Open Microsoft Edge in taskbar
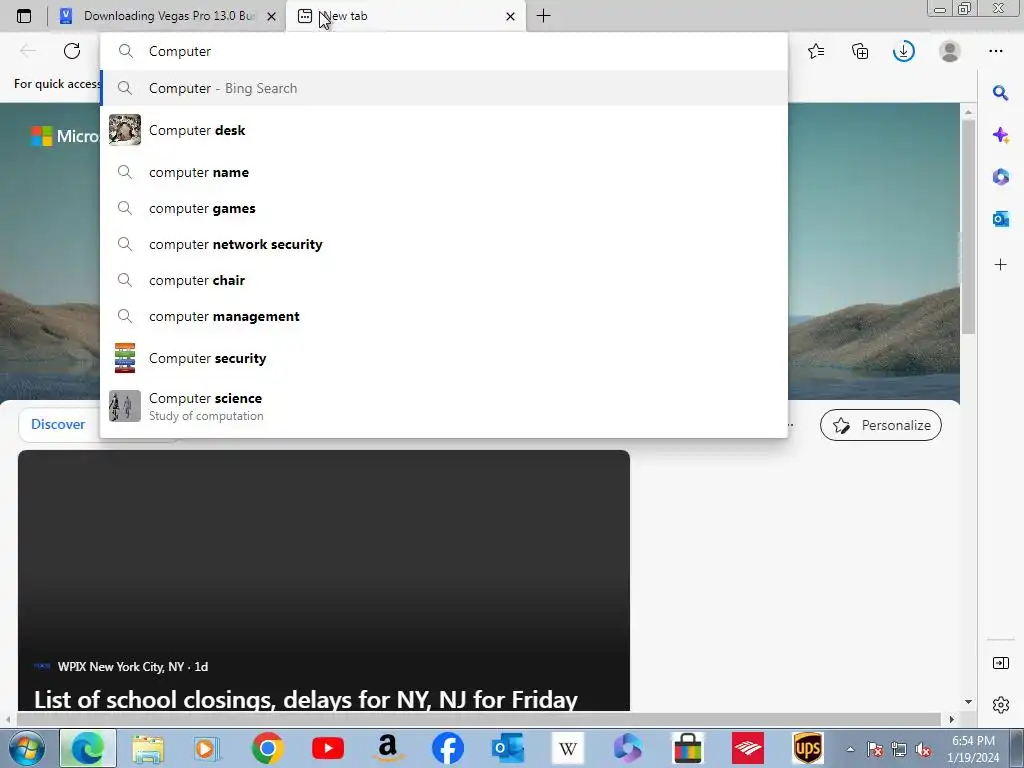Viewport: 1024px width, 768px height. (x=88, y=748)
